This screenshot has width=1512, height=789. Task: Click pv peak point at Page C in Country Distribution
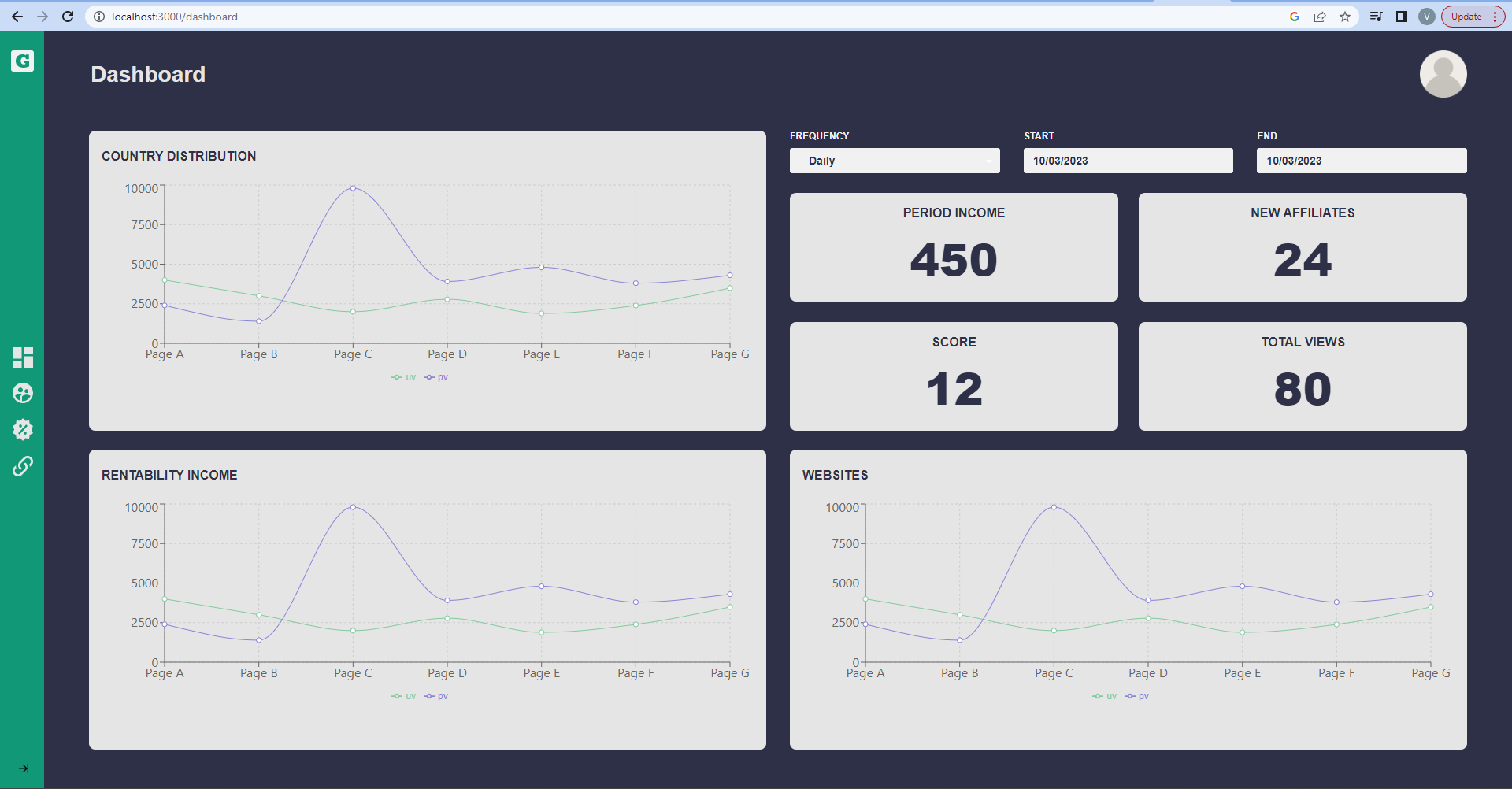tap(353, 188)
